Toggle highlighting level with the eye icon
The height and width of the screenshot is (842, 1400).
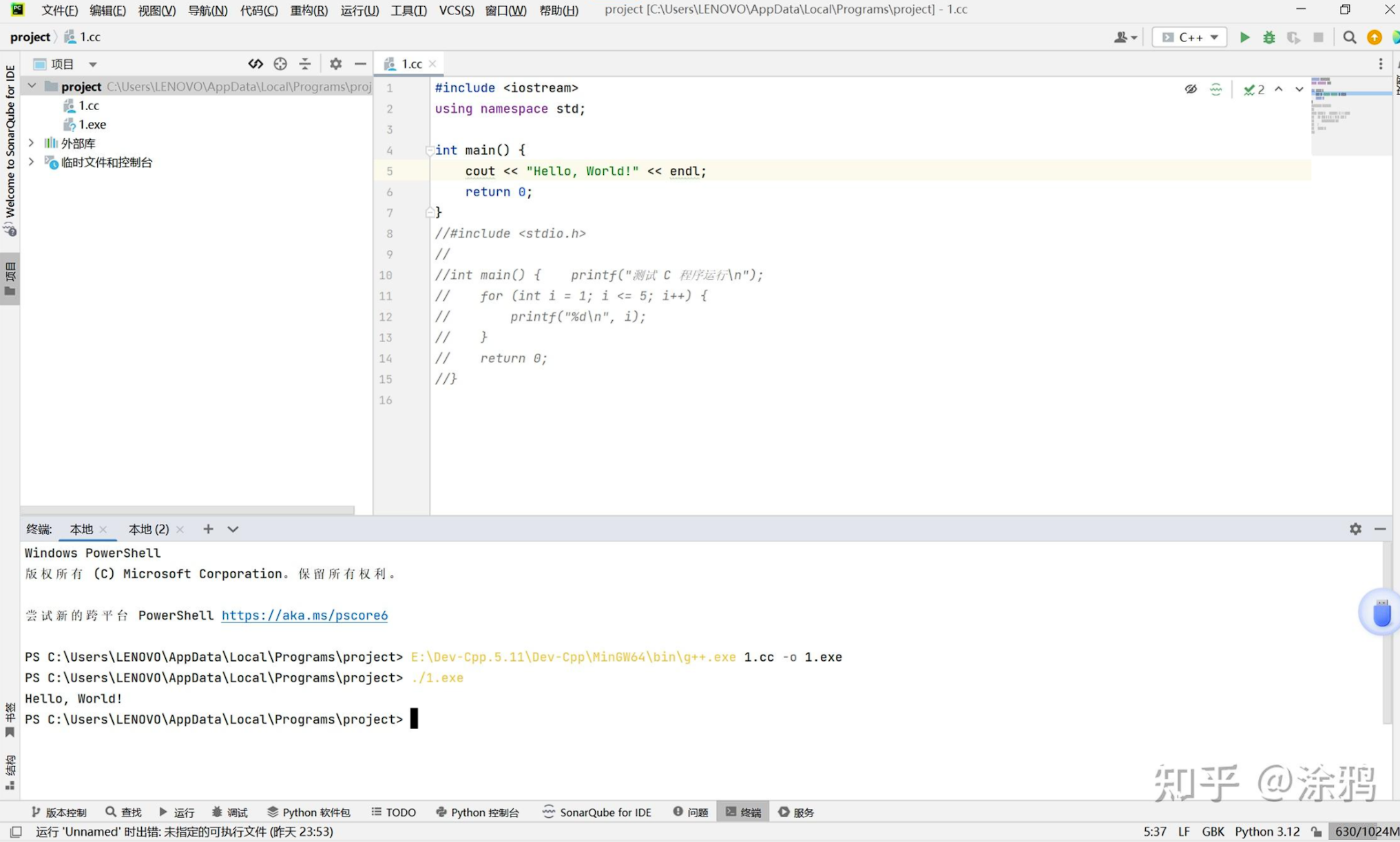click(x=1191, y=89)
